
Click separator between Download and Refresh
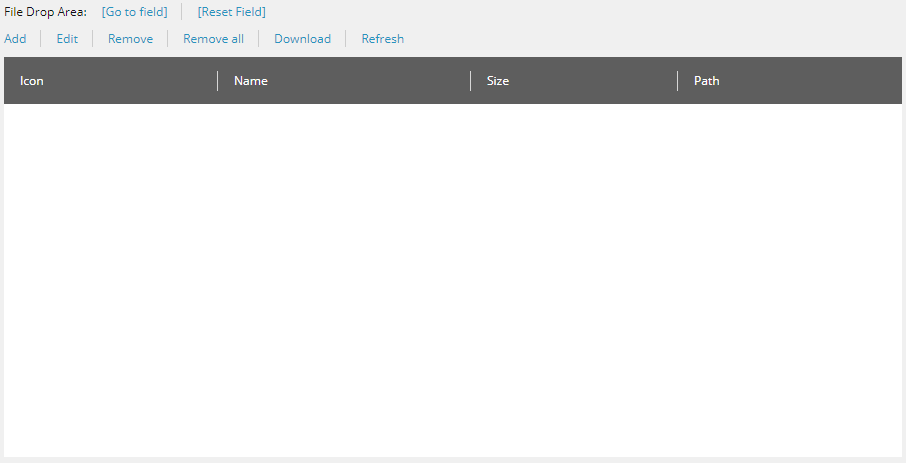(346, 39)
